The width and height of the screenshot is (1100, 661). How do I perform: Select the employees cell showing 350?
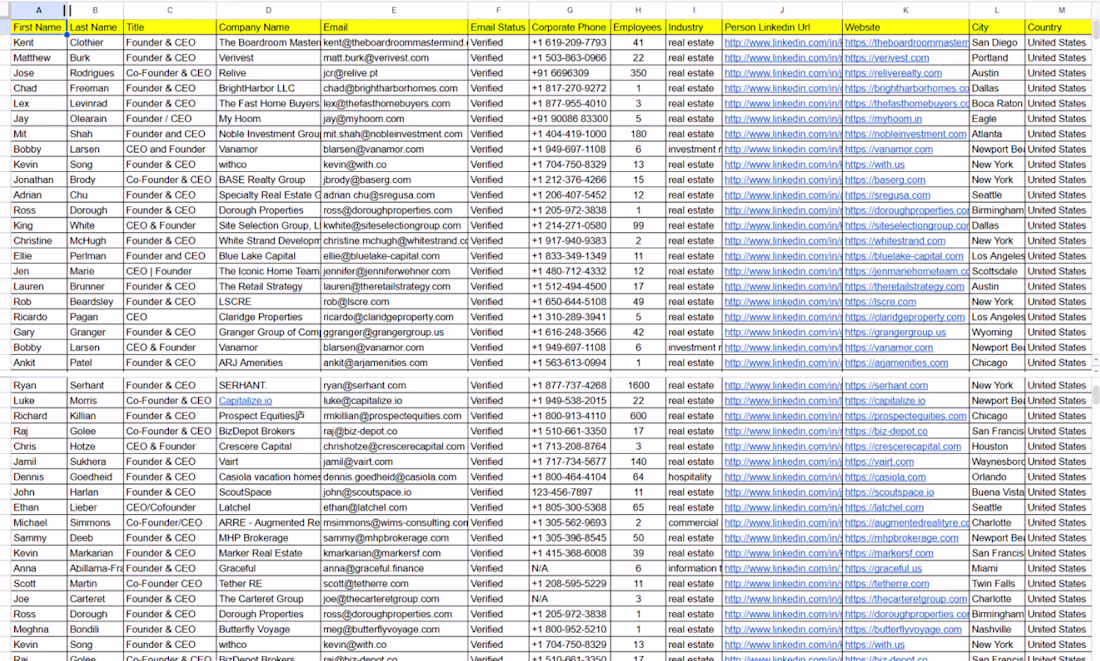click(638, 73)
